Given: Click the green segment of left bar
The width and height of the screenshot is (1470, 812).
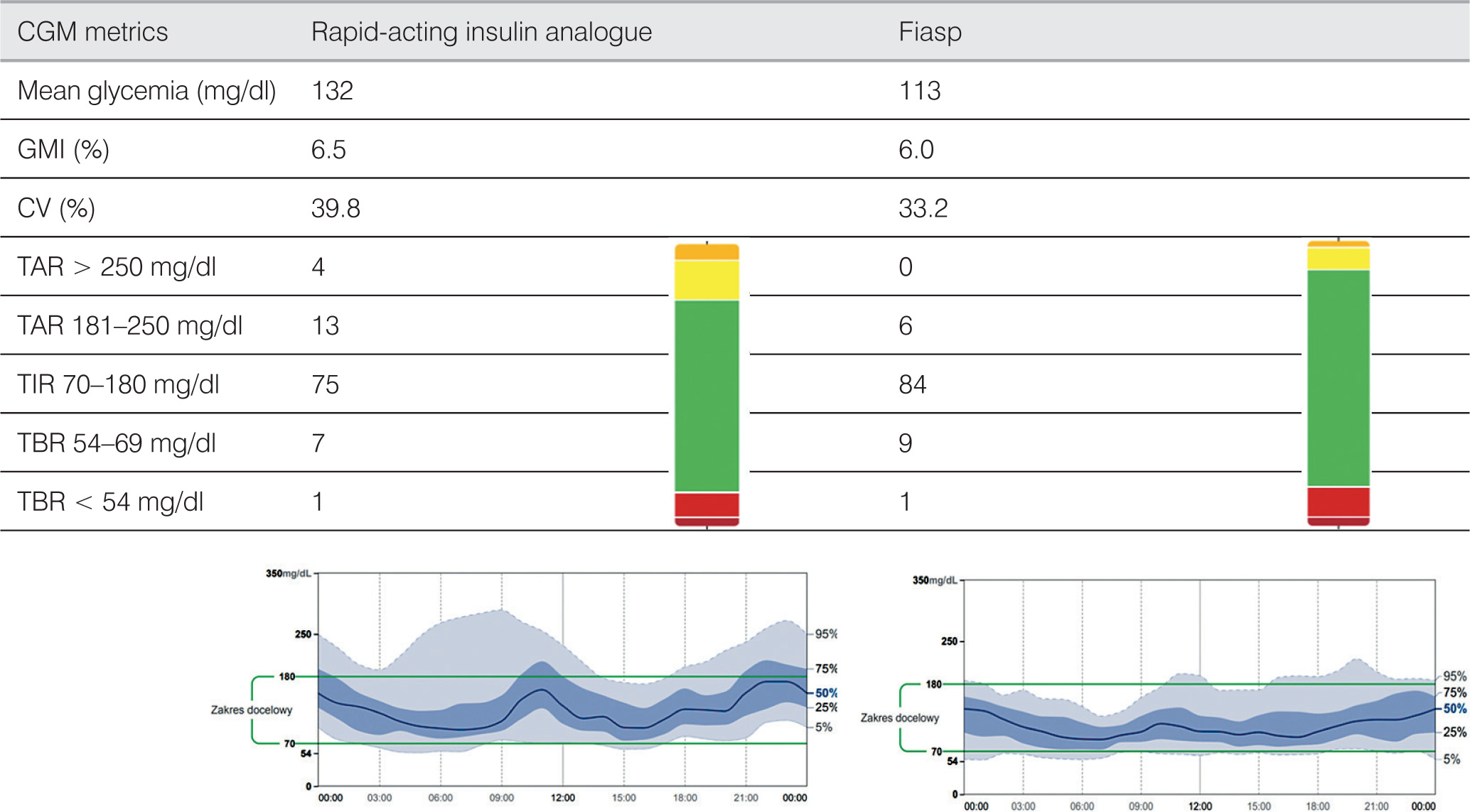Looking at the screenshot, I should [707, 395].
